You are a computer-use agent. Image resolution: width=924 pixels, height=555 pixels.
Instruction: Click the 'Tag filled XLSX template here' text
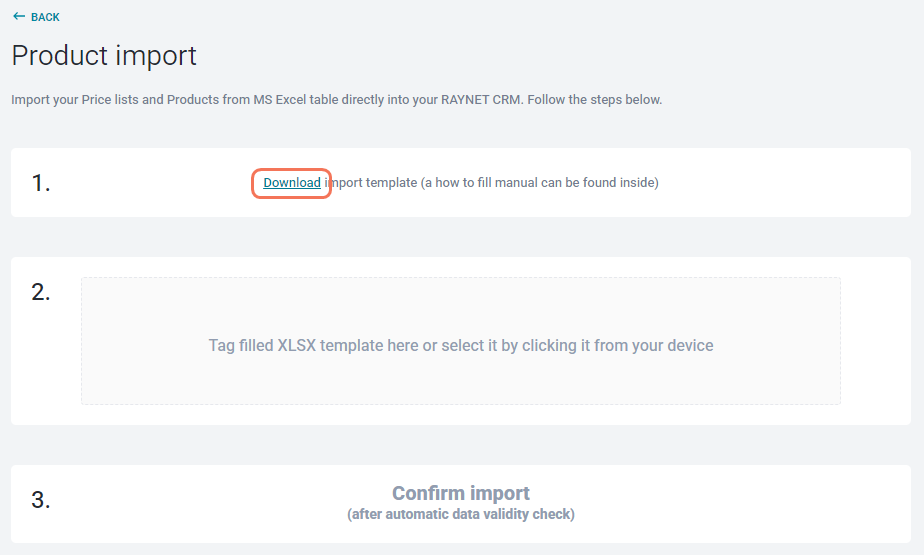pyautogui.click(x=312, y=345)
